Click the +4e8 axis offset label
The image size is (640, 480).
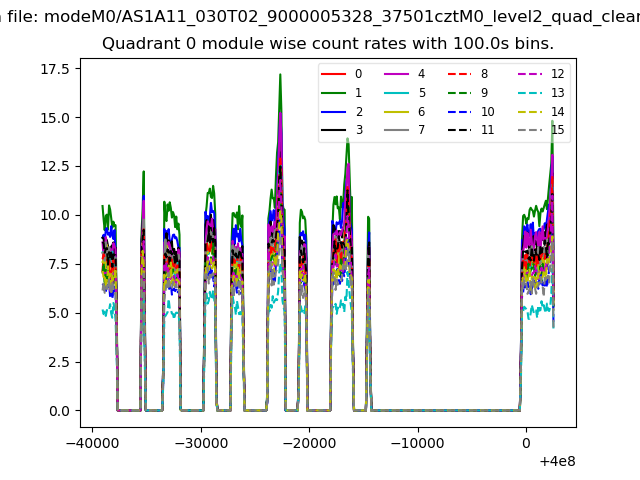click(x=557, y=461)
